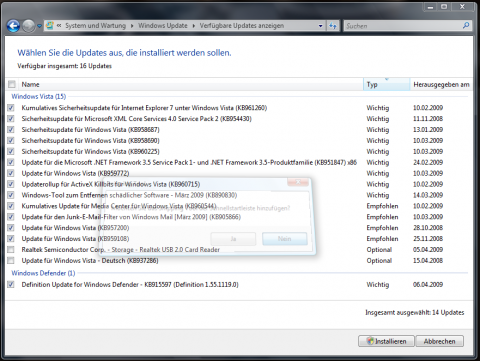Maximize the Windows Update window
The width and height of the screenshot is (480, 361).
point(444,7)
